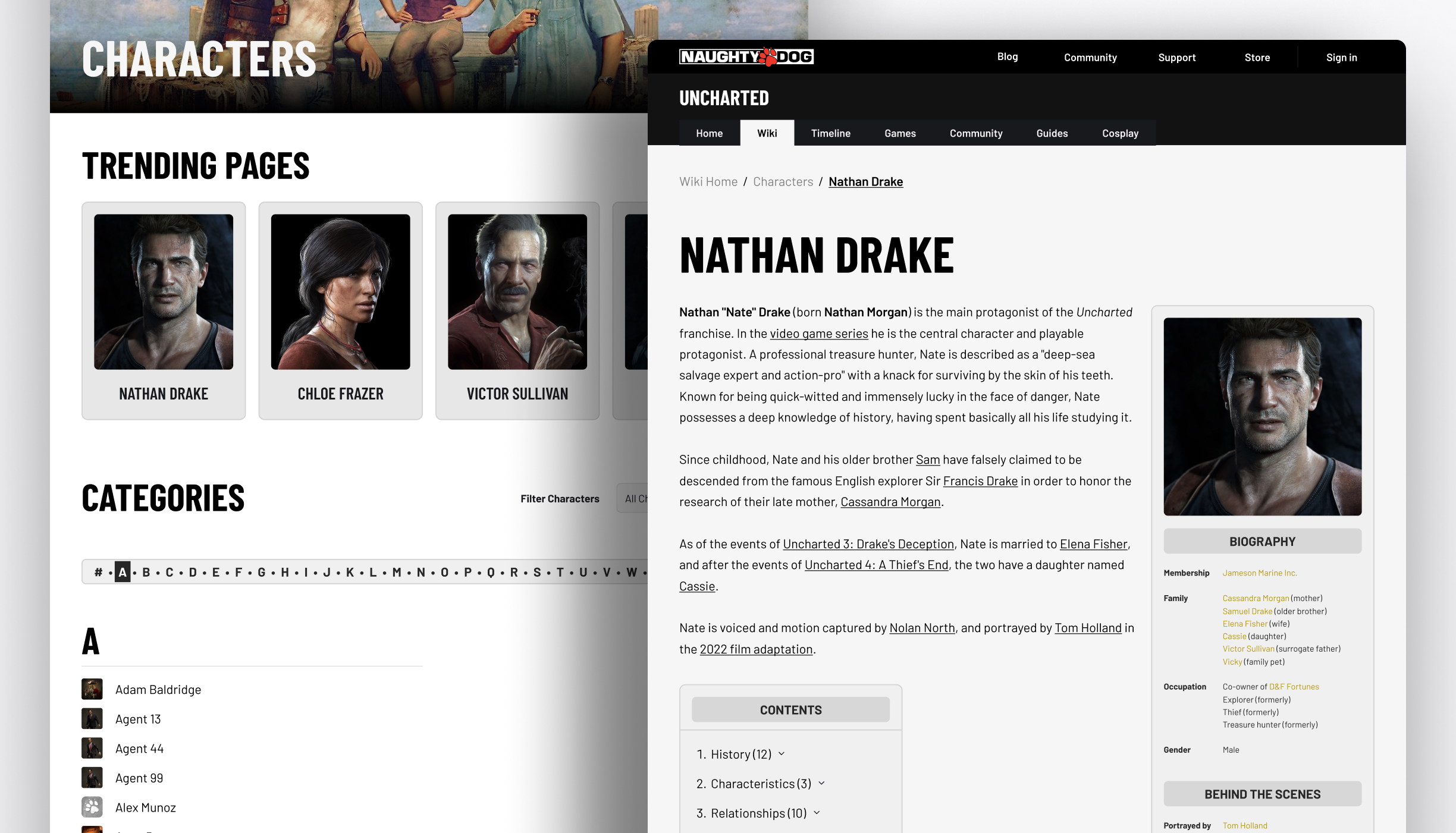This screenshot has width=1456, height=833.
Task: Click the CONTENTS box header
Action: tap(791, 710)
